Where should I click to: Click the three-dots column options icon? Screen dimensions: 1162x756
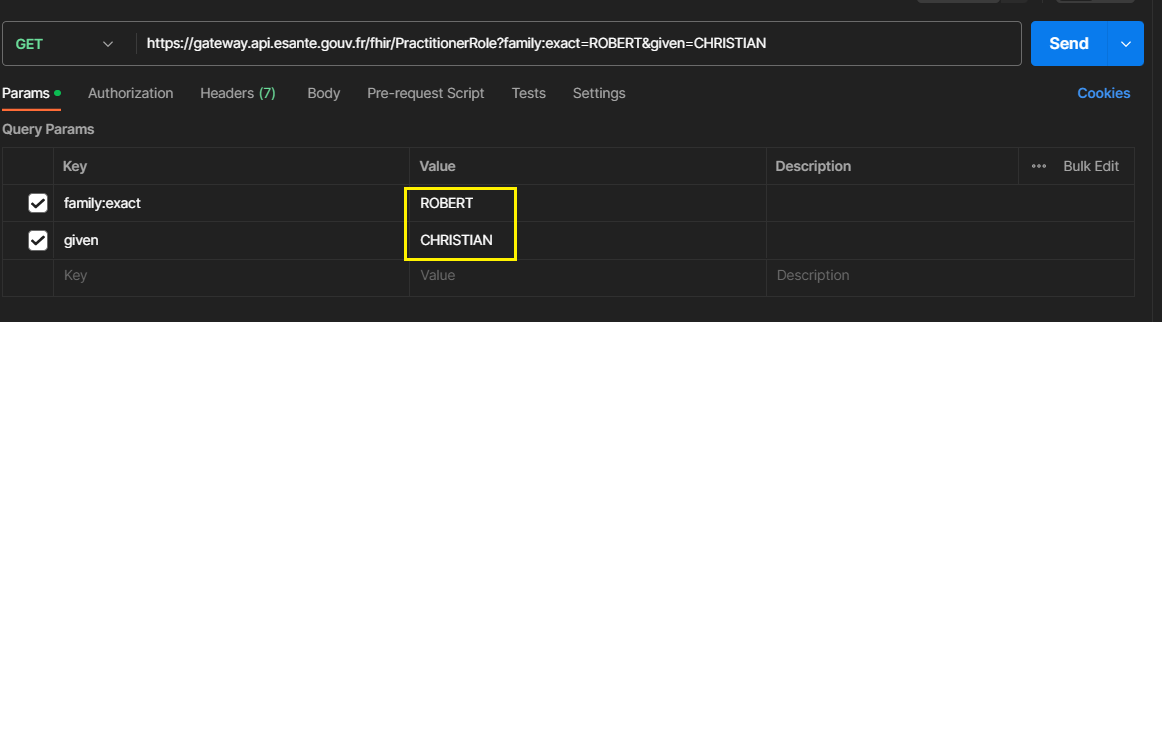pyautogui.click(x=1039, y=166)
